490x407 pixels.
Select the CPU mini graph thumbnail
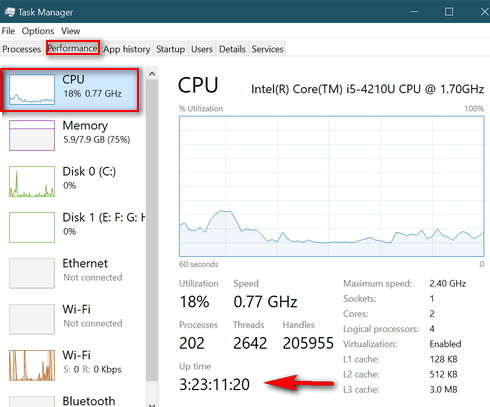click(32, 89)
